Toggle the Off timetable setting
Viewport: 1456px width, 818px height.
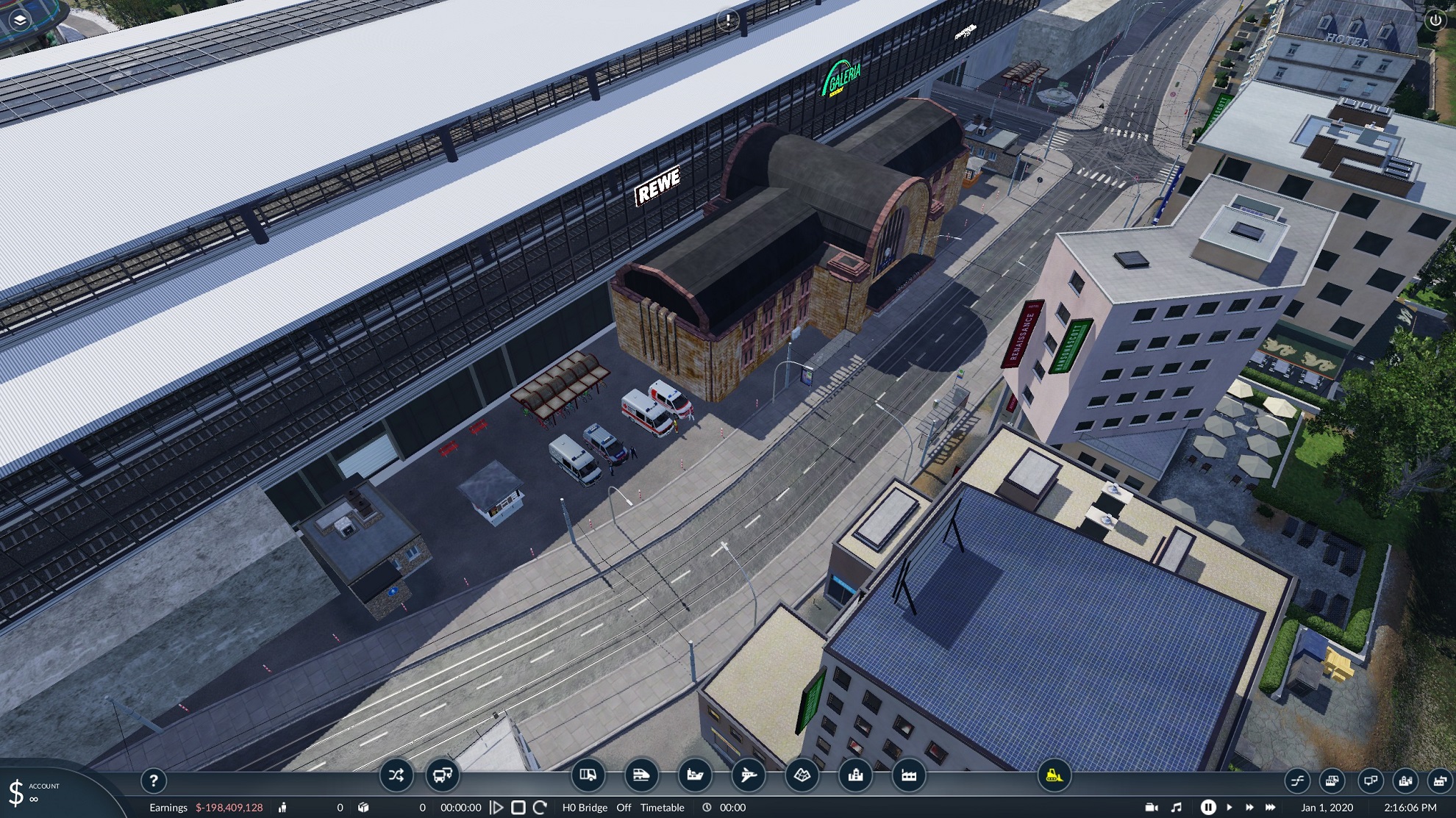[624, 808]
